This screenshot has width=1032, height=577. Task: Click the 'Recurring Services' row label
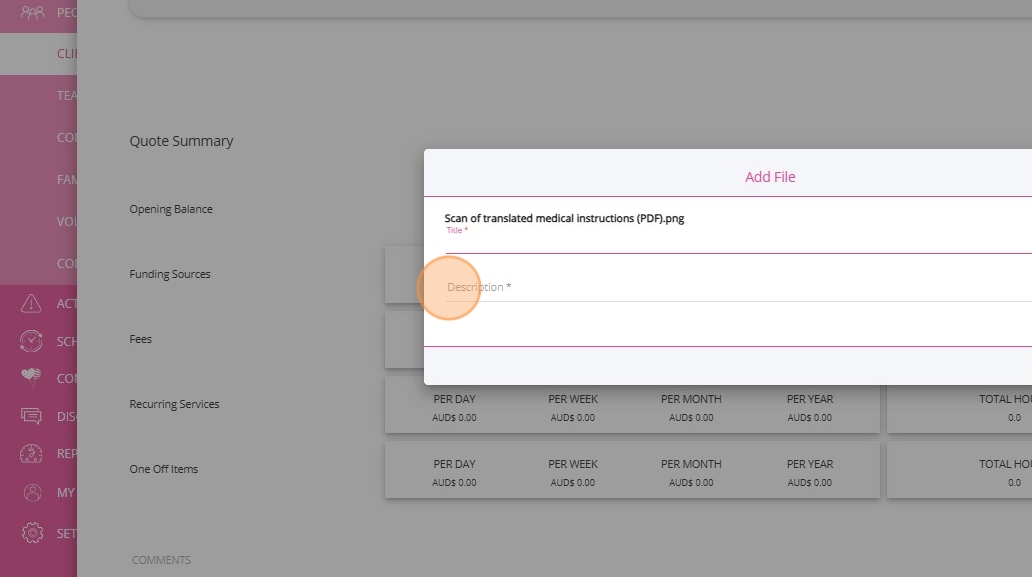(x=174, y=404)
